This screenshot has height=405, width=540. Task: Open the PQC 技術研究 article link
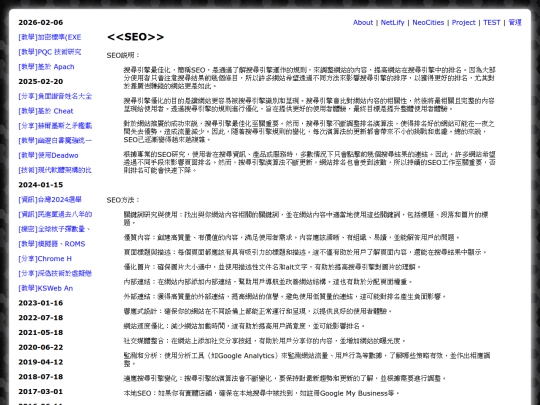coord(50,52)
